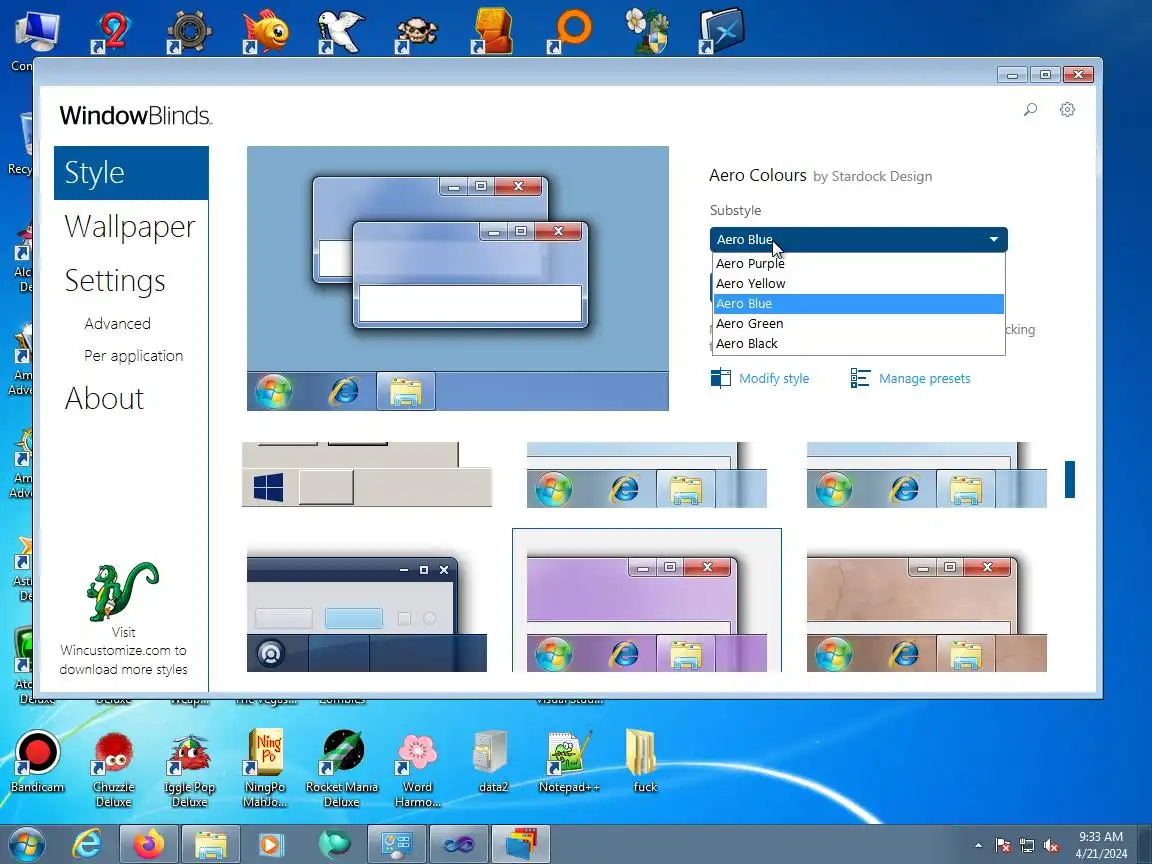Launch Internet Explorer from taskbar
This screenshot has height=864, width=1152.
87,844
